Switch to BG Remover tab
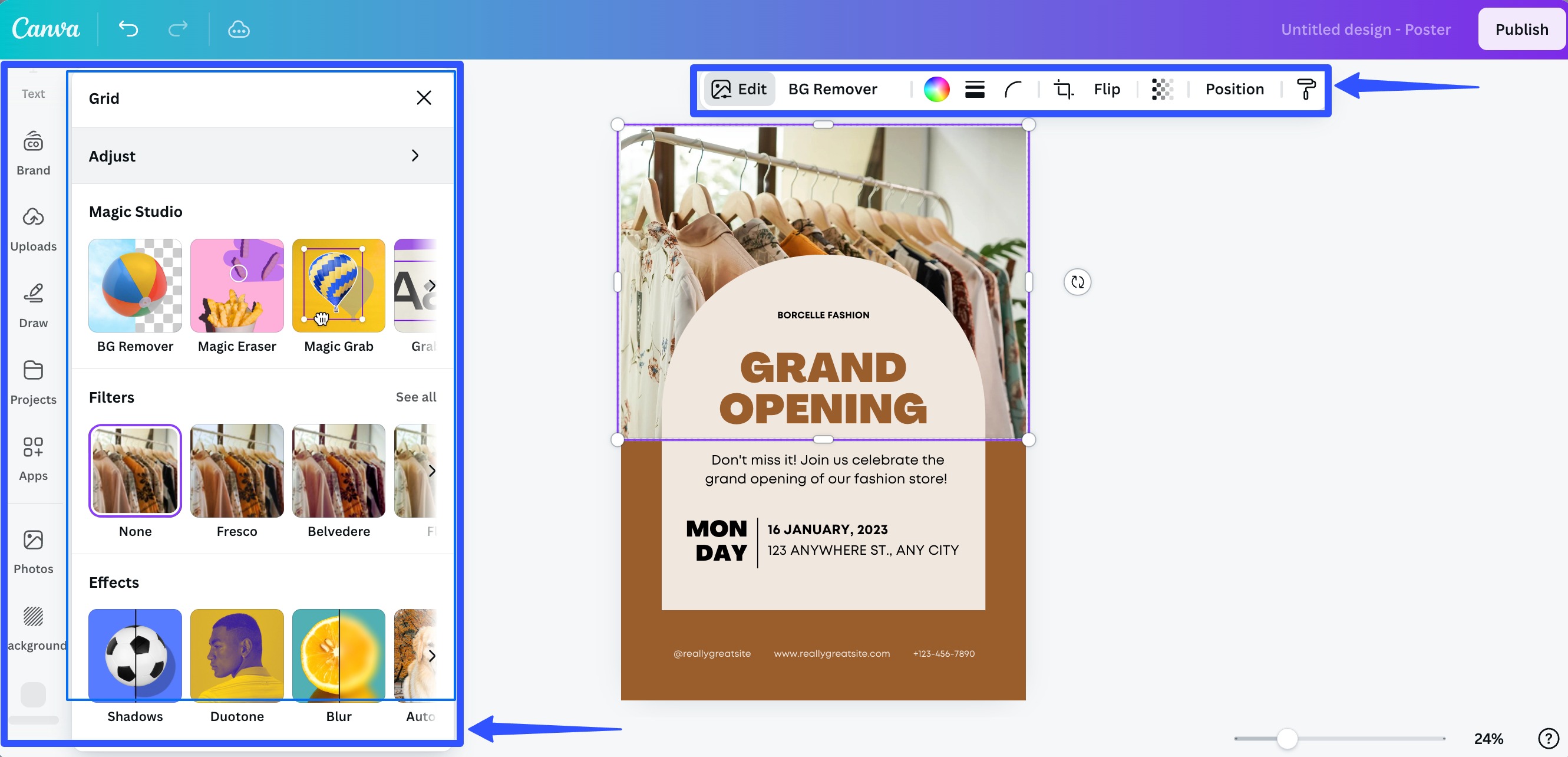Screen dimensions: 1568x757 [x=832, y=89]
